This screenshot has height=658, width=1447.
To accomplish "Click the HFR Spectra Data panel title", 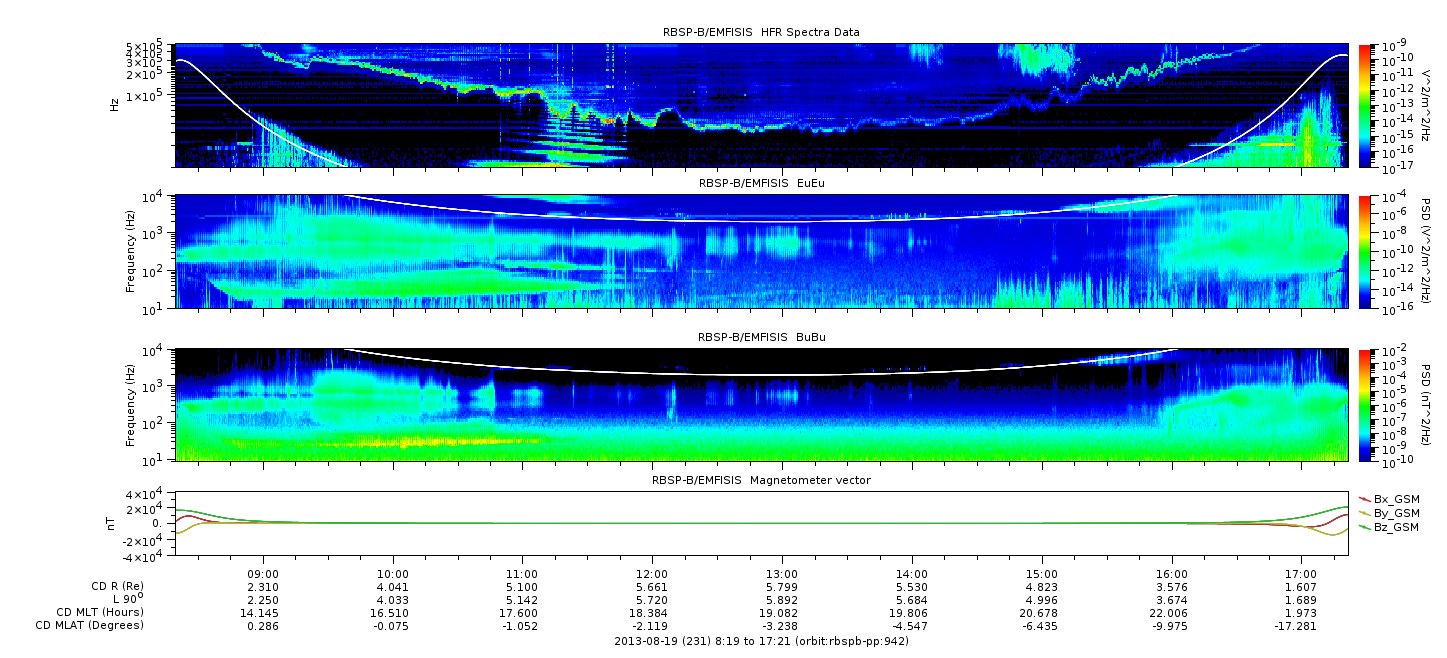I will tap(761, 33).
